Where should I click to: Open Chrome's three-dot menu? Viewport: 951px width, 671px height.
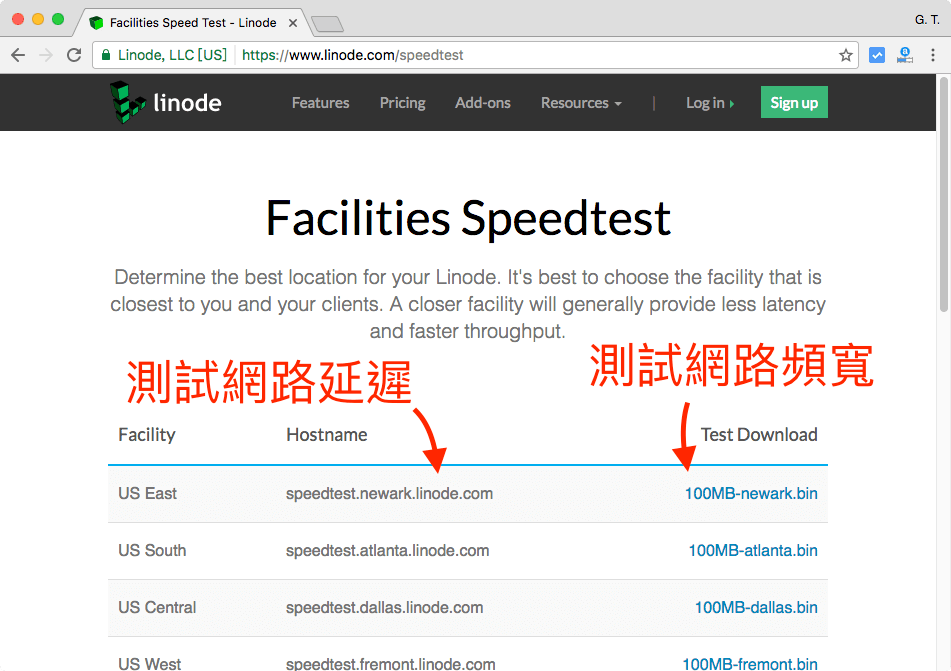click(933, 55)
